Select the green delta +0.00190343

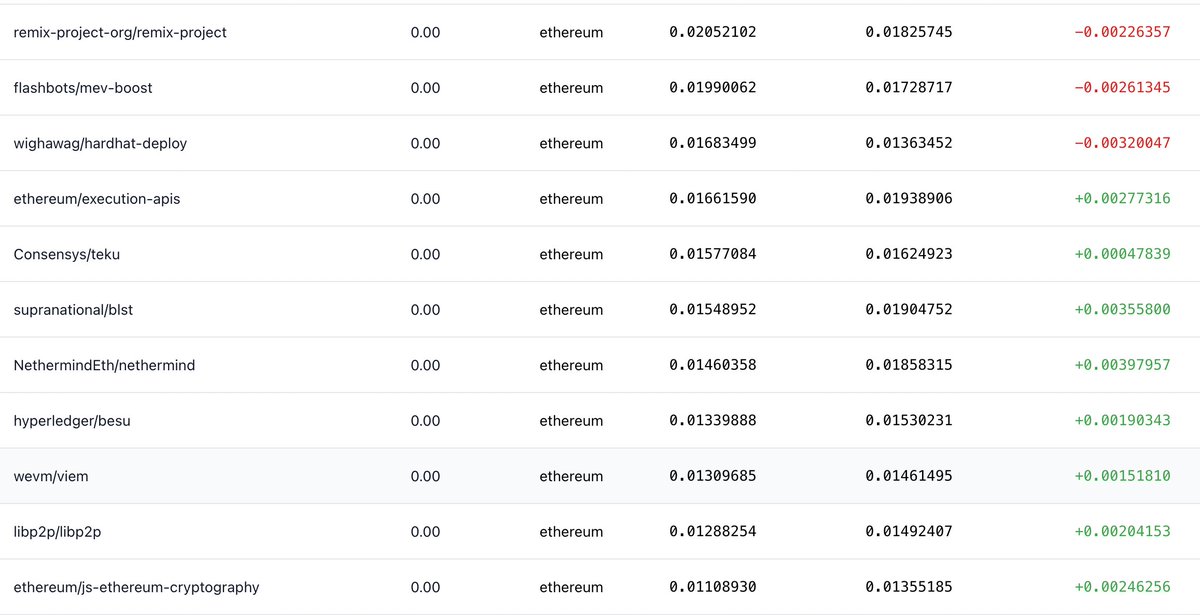tap(1122, 421)
